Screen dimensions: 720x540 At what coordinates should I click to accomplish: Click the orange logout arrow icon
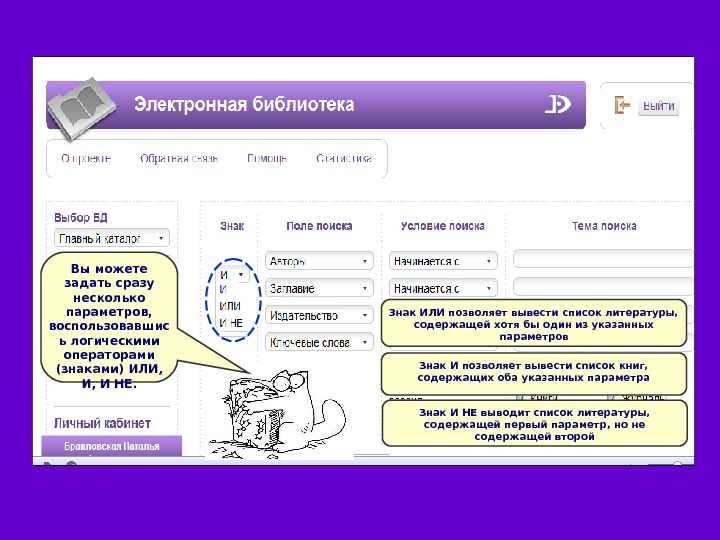(622, 105)
